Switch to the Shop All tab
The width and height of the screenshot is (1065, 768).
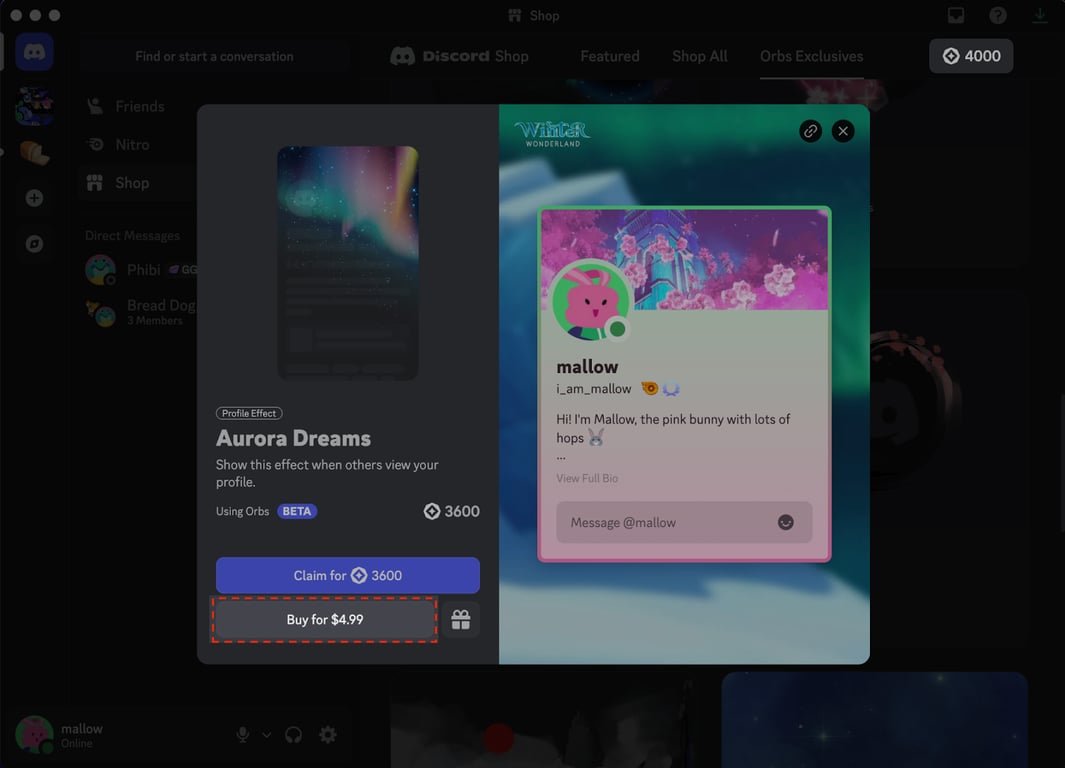coord(700,56)
